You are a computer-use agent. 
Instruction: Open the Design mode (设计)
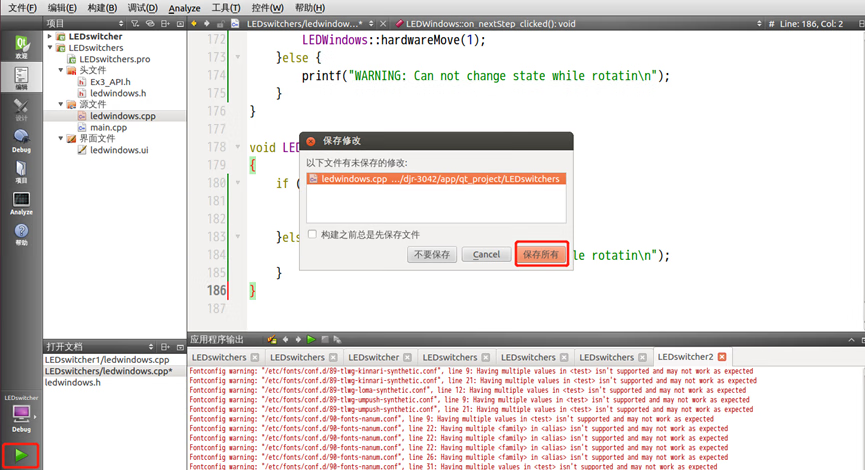[x=21, y=109]
